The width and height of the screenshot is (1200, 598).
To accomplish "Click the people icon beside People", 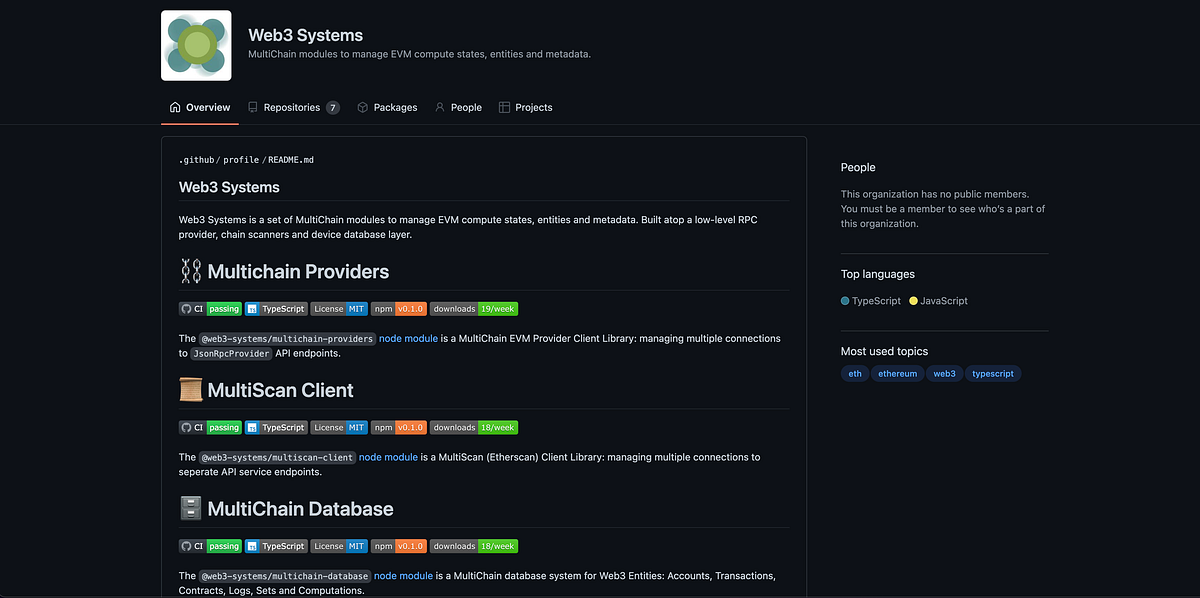I will (x=438, y=107).
